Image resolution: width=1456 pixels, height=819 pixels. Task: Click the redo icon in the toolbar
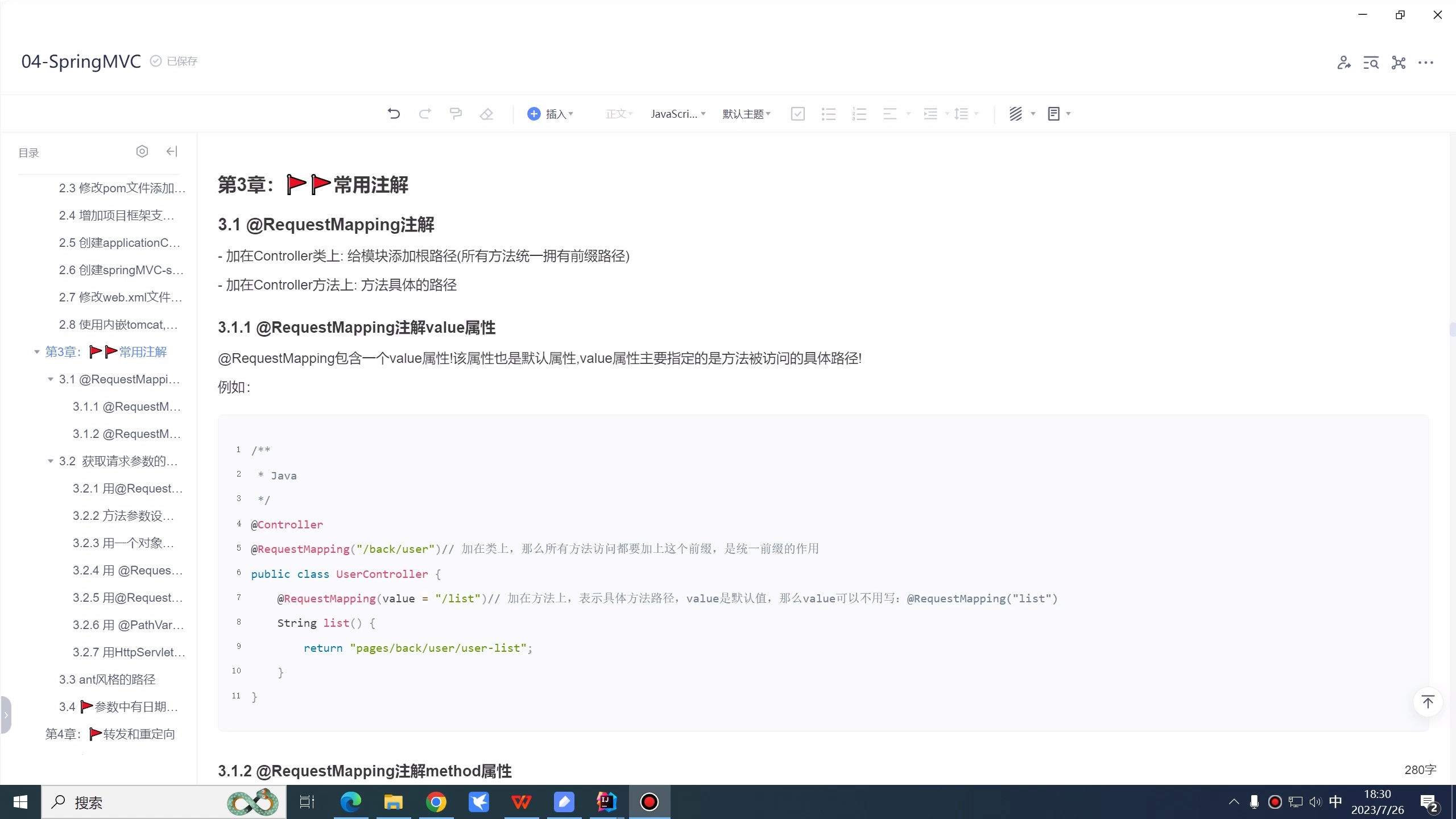coord(425,113)
